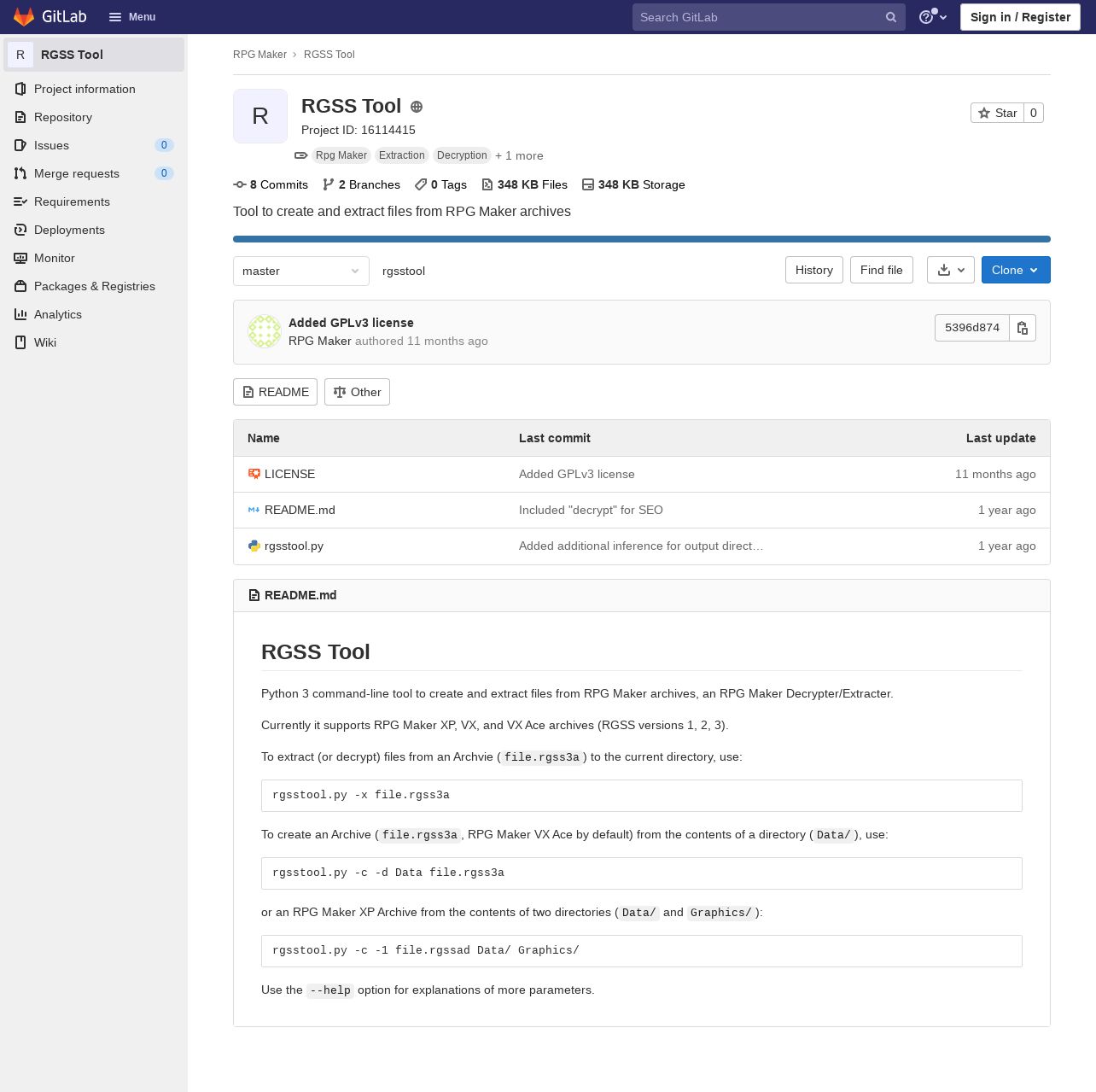The image size is (1096, 1092).
Task: Click the GitLab fox logo
Action: point(24,17)
